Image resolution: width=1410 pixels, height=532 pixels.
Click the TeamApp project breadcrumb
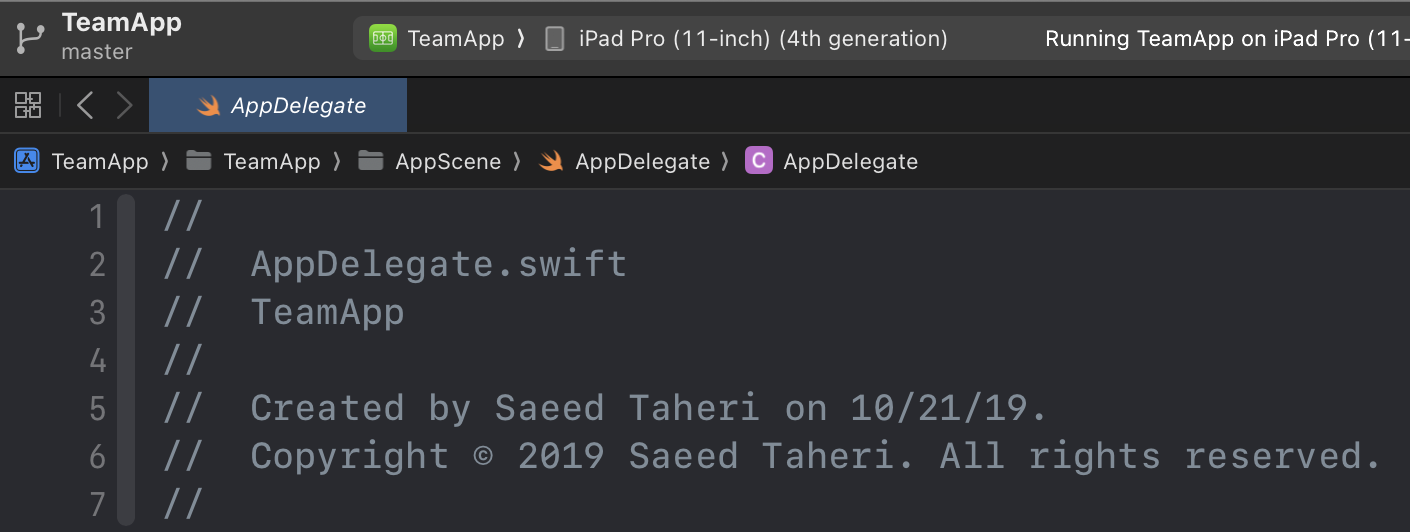tap(99, 161)
